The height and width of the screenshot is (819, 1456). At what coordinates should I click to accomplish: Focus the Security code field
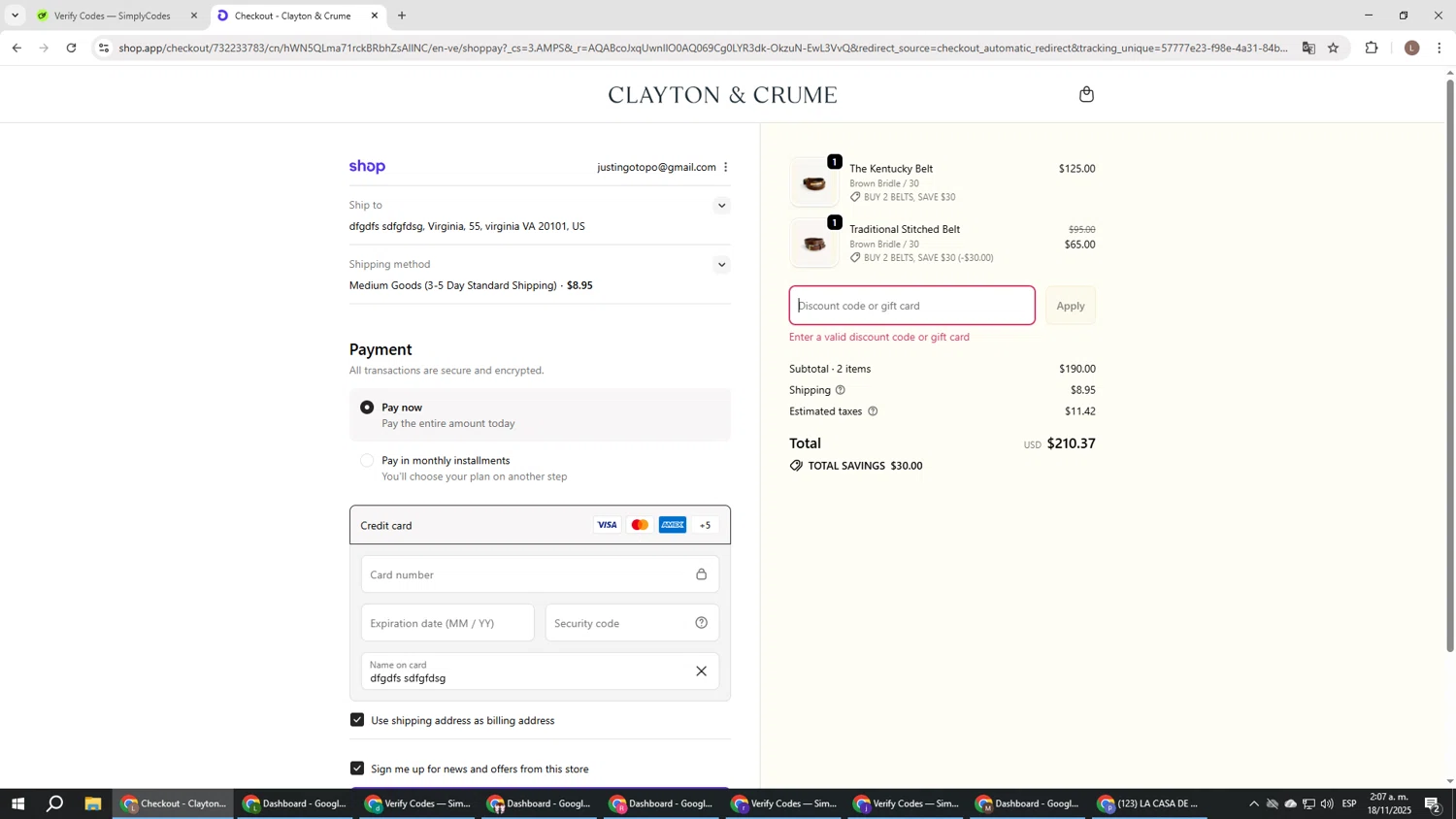tap(632, 623)
